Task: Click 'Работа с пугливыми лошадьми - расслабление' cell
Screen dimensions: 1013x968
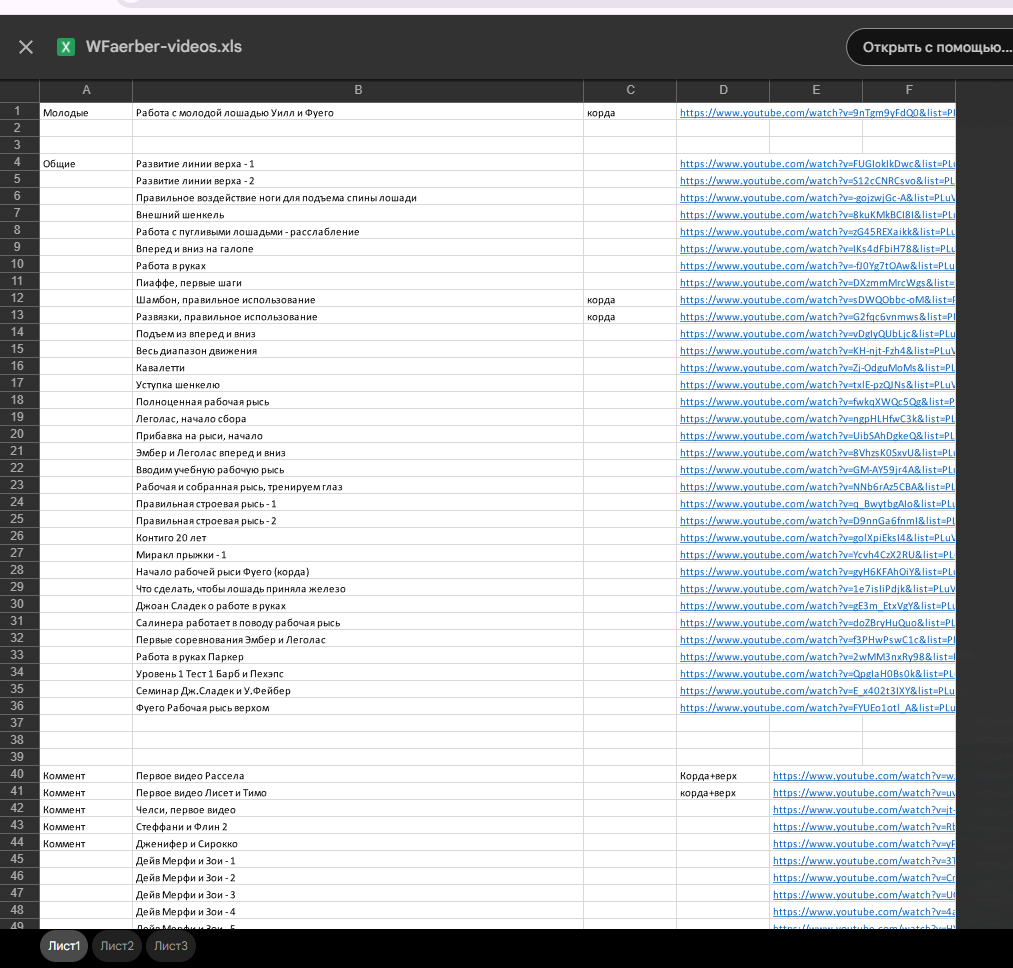Action: point(358,231)
